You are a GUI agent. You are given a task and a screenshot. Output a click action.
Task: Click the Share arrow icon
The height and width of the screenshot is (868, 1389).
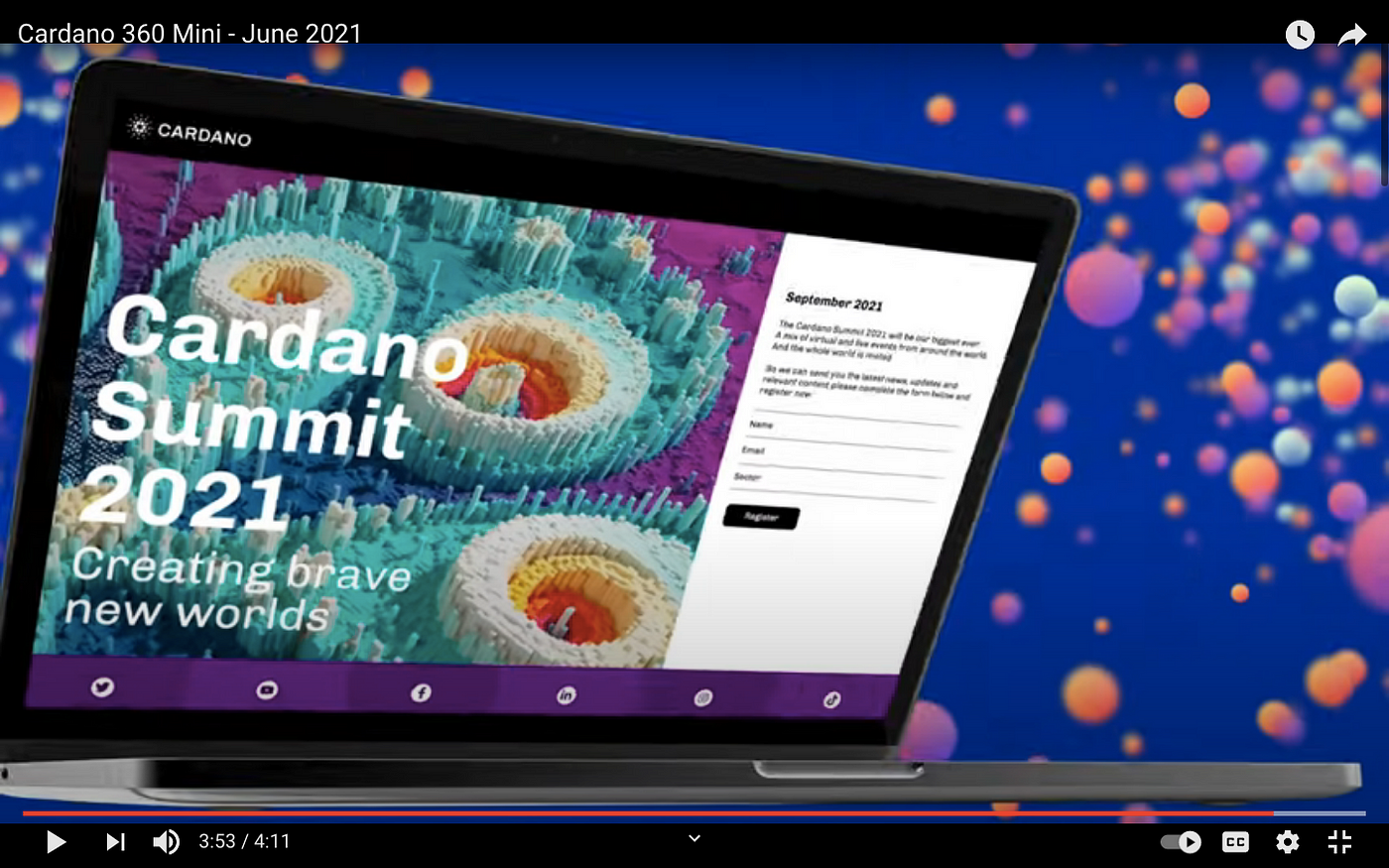pos(1352,36)
